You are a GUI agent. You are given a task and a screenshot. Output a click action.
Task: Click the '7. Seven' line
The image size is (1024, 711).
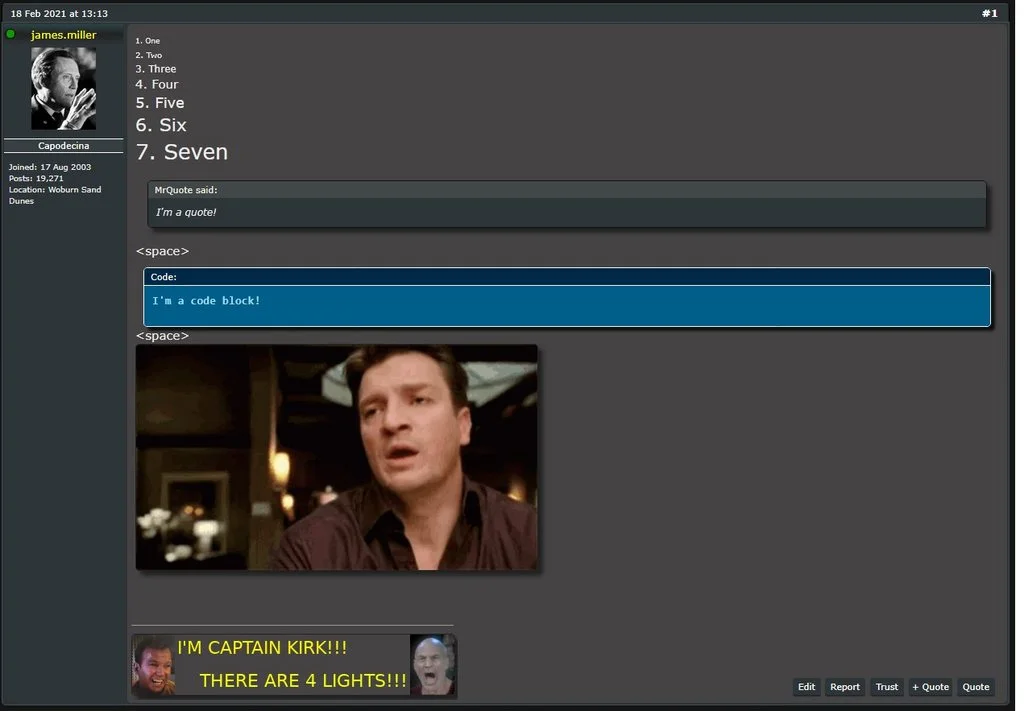tap(182, 152)
